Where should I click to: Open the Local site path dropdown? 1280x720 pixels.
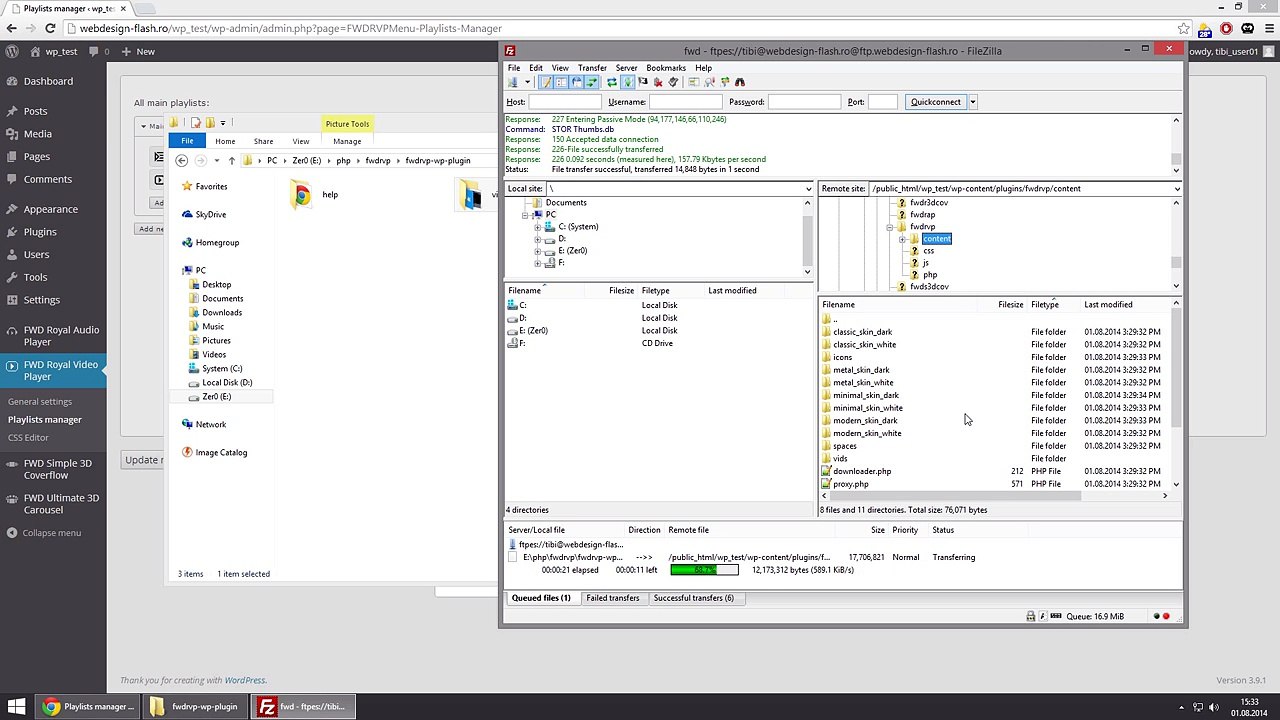[808, 189]
